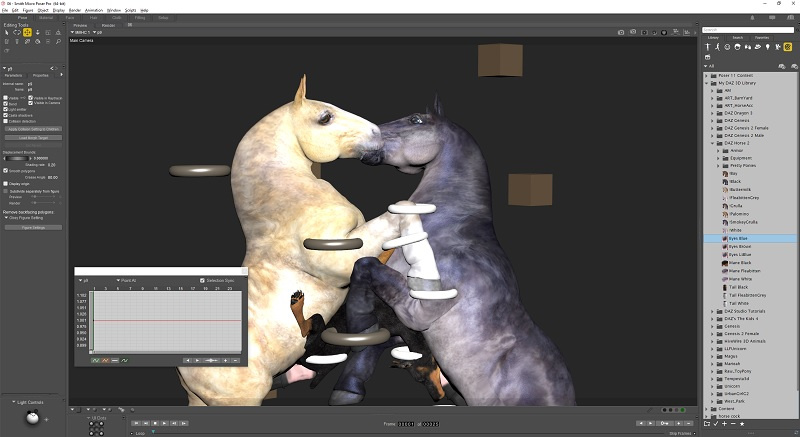Click the Figure Settings button

[x=34, y=227]
